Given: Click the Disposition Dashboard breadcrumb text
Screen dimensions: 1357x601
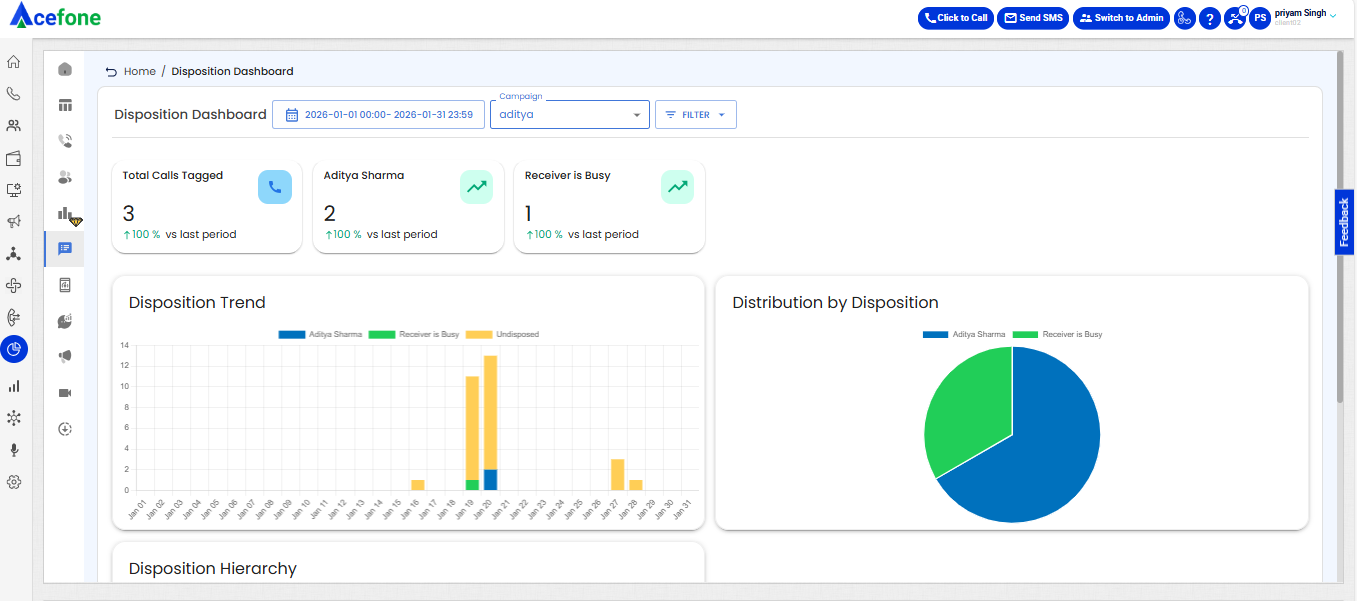Looking at the screenshot, I should [232, 72].
